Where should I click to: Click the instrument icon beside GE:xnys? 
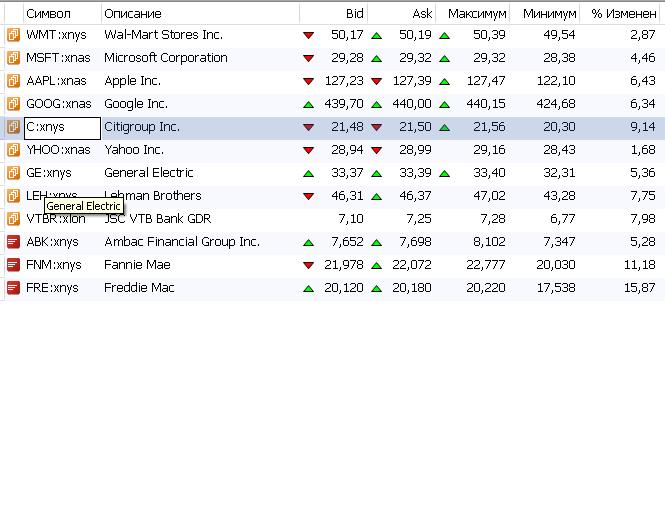coord(13,173)
